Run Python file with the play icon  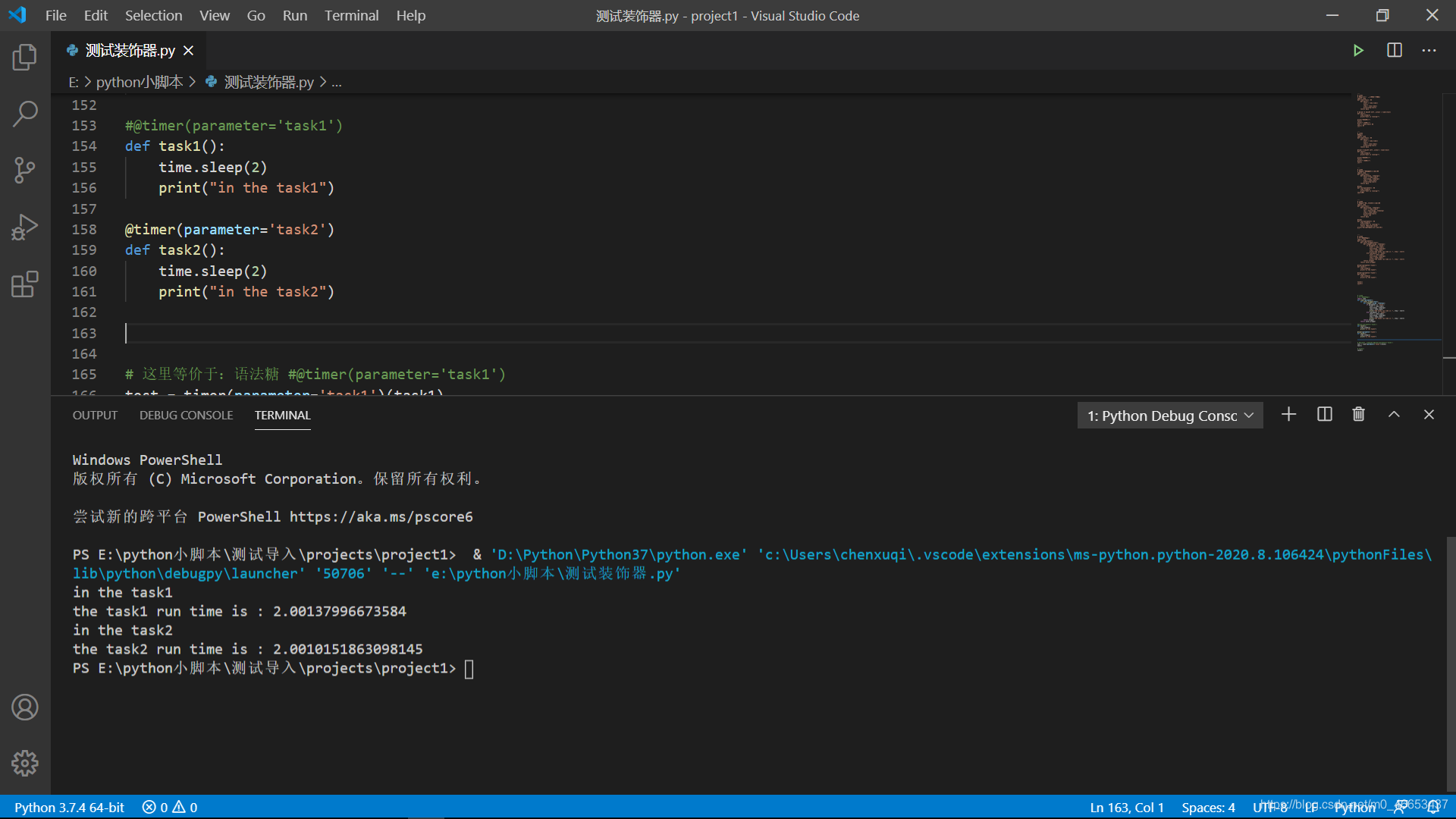click(x=1358, y=51)
